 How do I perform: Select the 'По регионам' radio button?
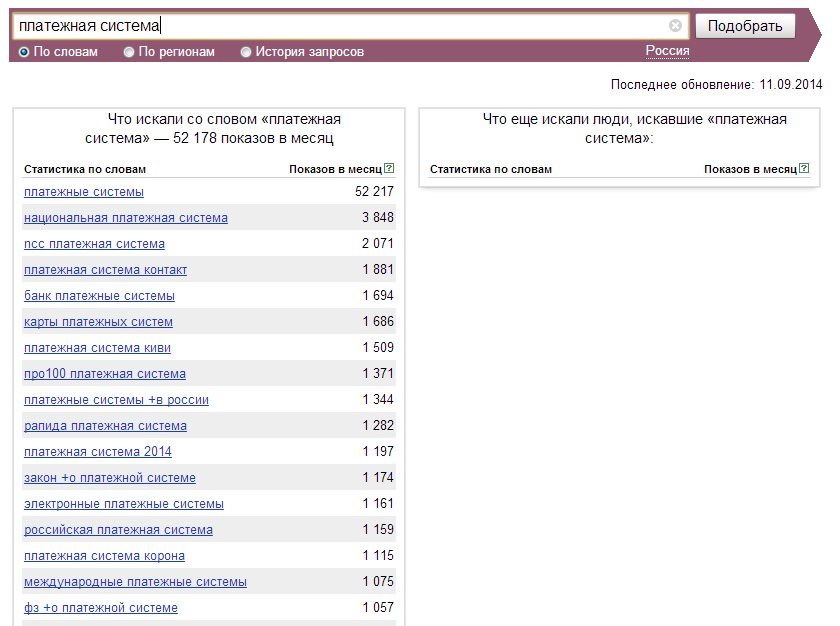[x=129, y=52]
